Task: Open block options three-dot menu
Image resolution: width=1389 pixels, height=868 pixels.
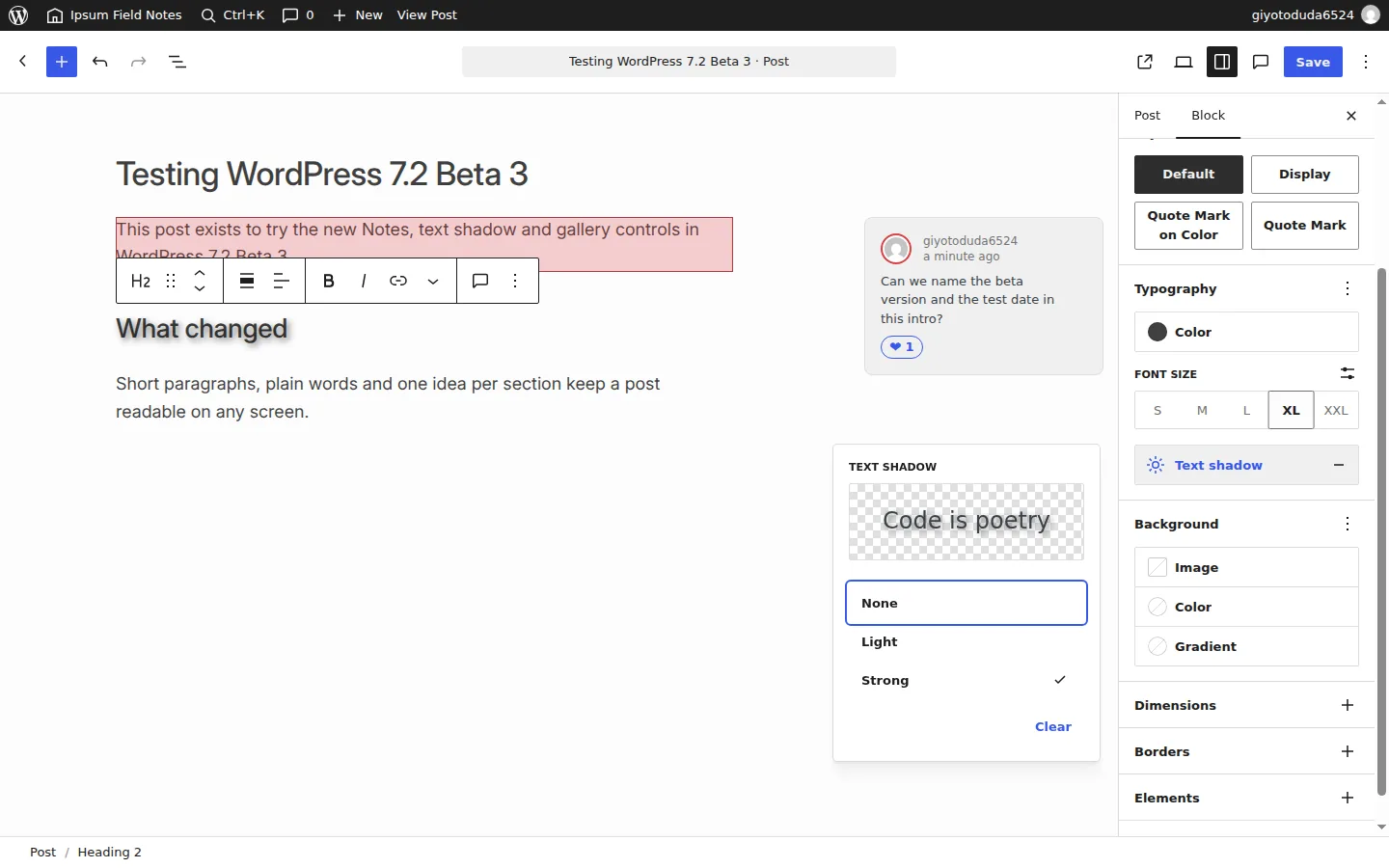Action: [515, 281]
